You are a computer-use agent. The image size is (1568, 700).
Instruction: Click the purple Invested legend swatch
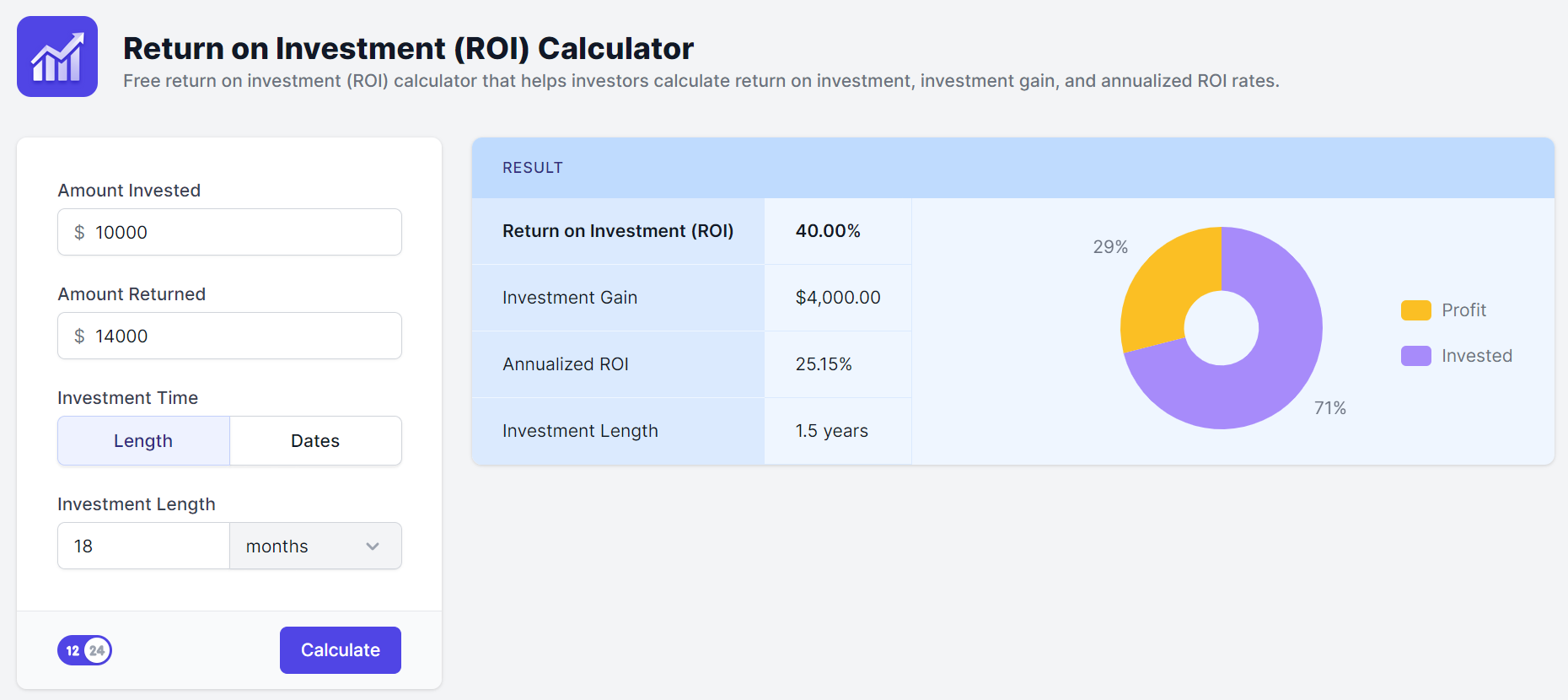click(x=1415, y=356)
